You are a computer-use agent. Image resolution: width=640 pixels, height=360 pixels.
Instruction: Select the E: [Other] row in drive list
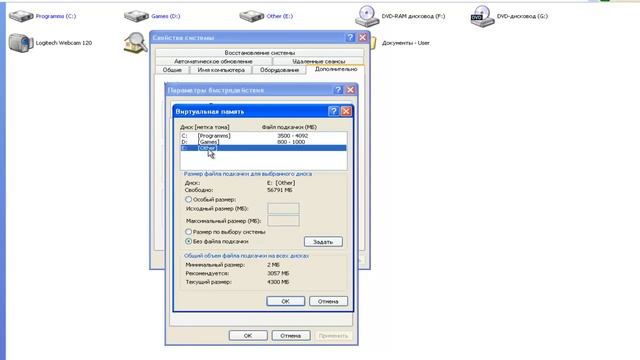[x=263, y=148]
